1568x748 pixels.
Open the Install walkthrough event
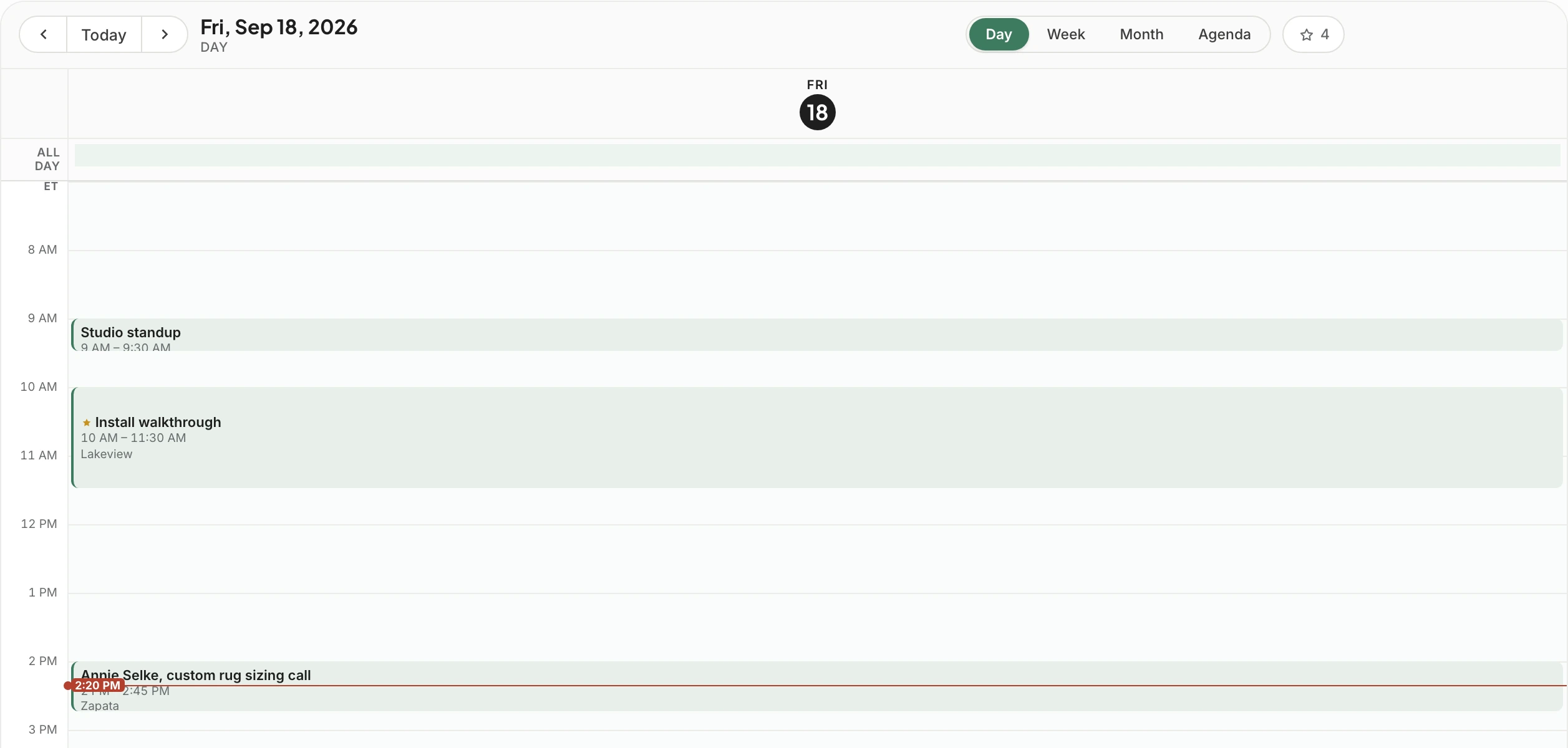pyautogui.click(x=817, y=438)
